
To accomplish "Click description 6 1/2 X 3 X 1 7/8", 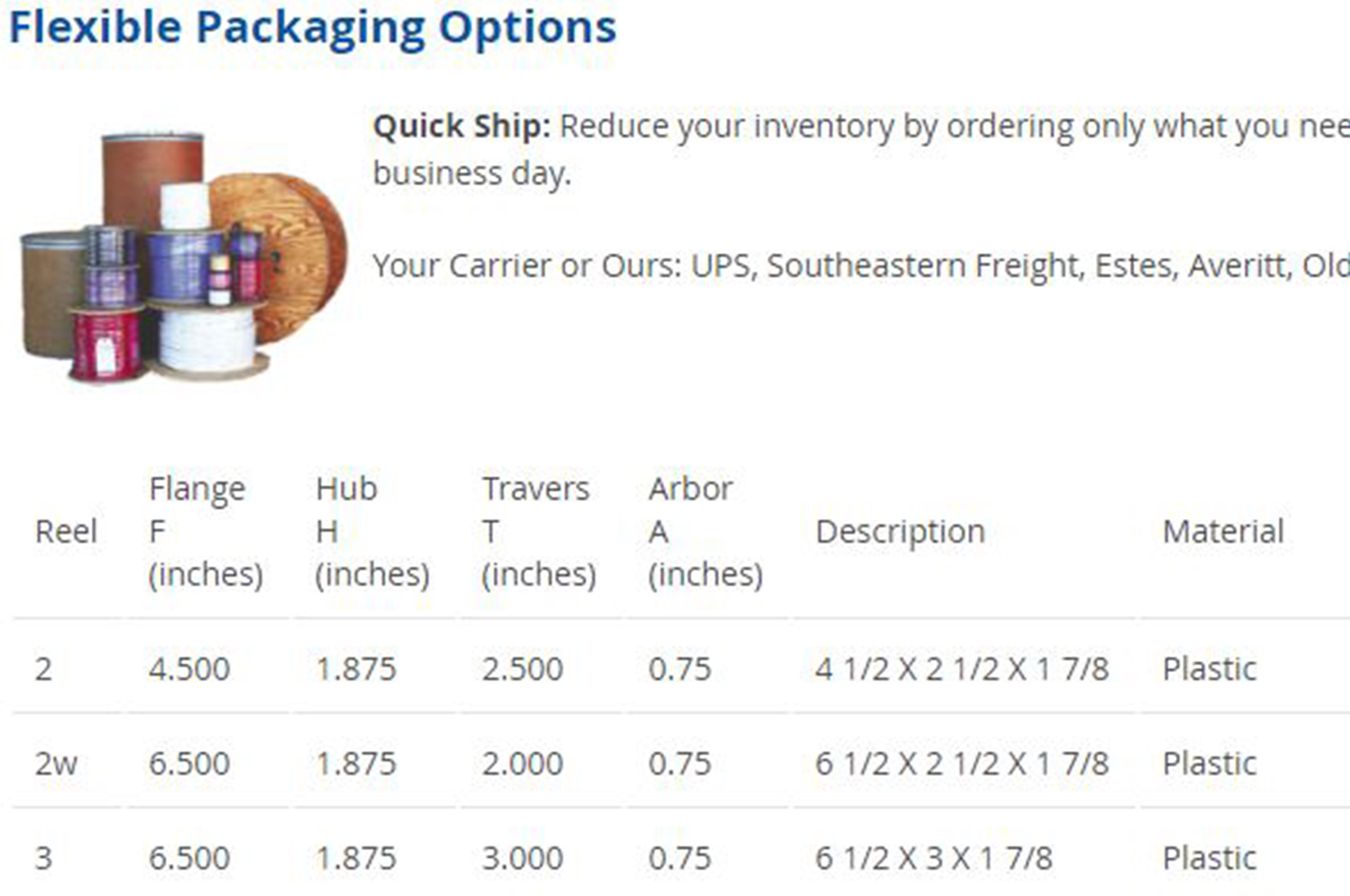I will click(x=933, y=858).
